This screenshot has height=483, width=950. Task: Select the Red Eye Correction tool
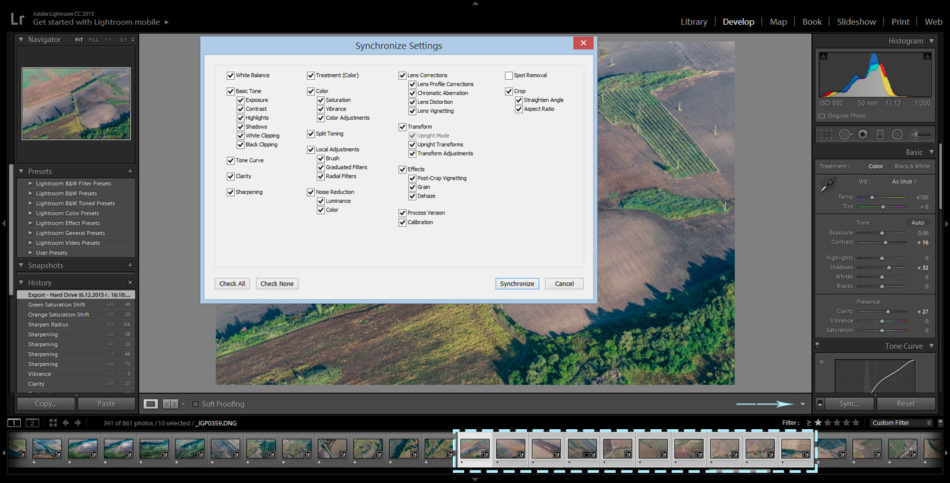(x=863, y=133)
